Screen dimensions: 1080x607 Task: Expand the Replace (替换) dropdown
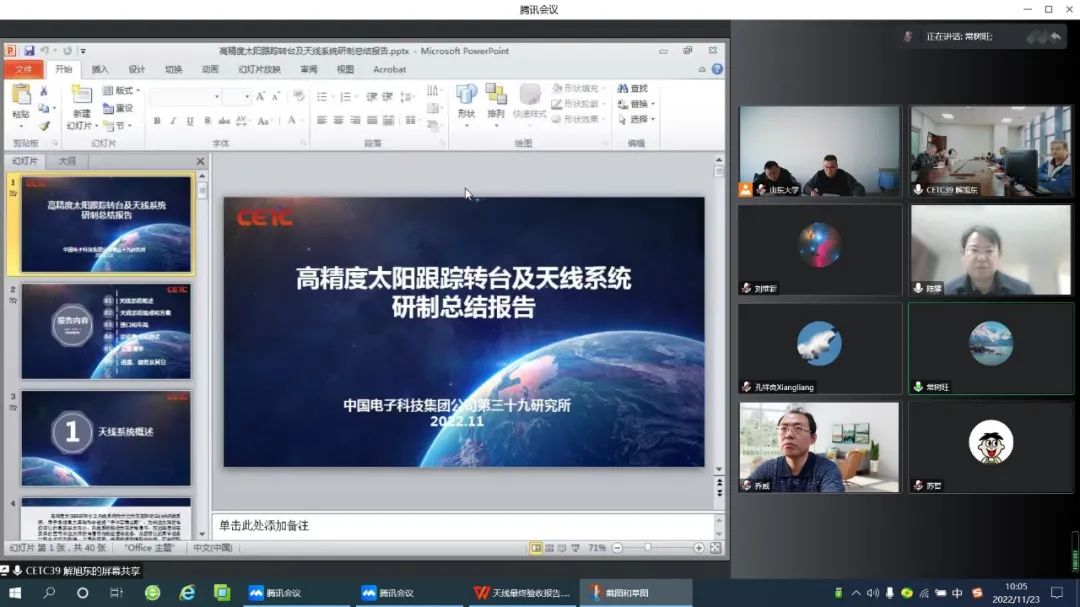(x=636, y=104)
